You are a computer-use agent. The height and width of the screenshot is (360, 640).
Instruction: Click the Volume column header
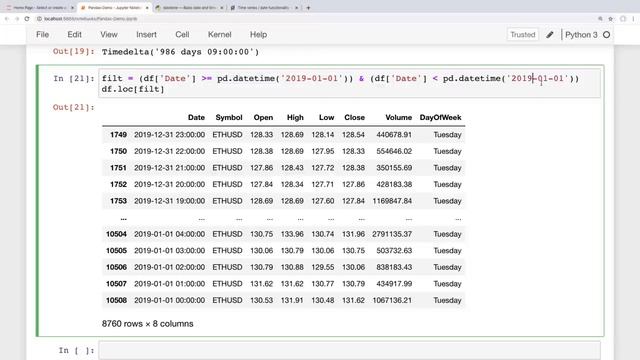[x=399, y=118]
